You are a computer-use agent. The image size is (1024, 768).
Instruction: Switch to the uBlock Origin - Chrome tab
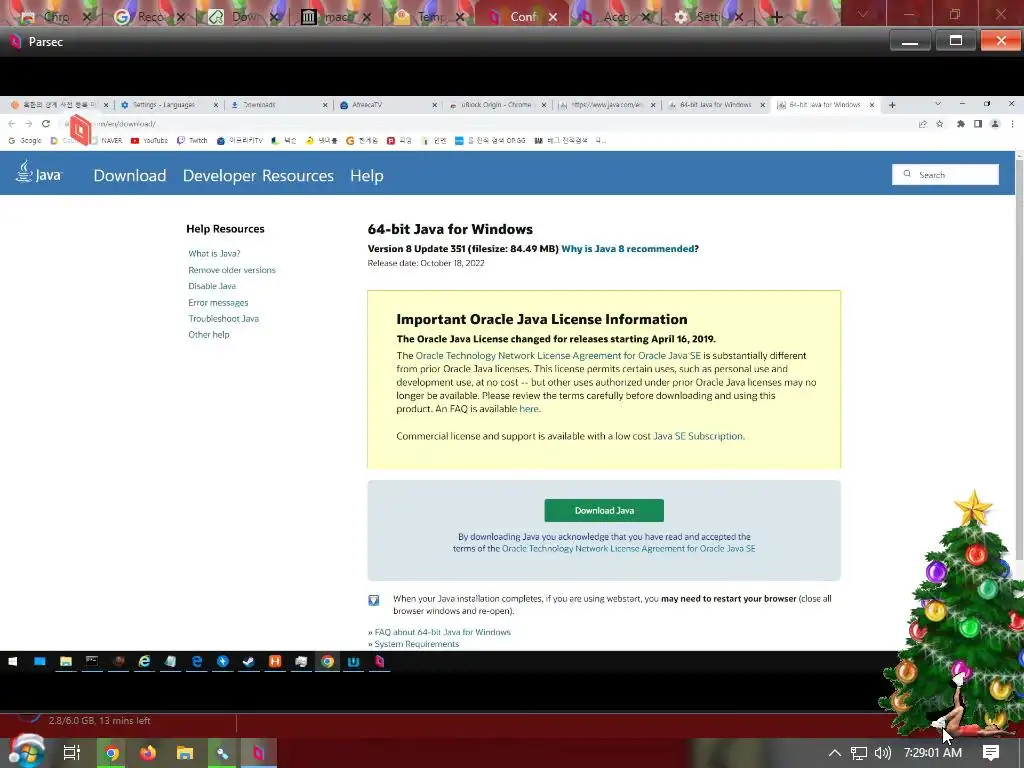pos(496,104)
